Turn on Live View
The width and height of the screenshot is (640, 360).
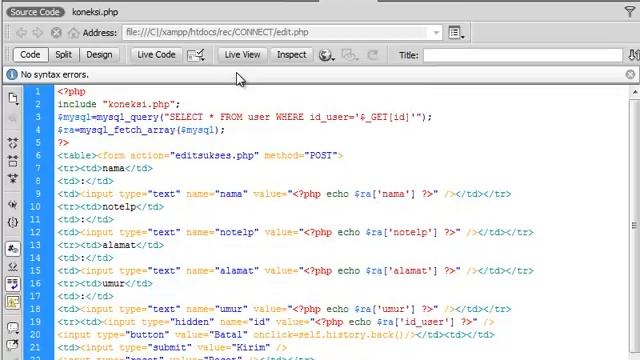242,55
